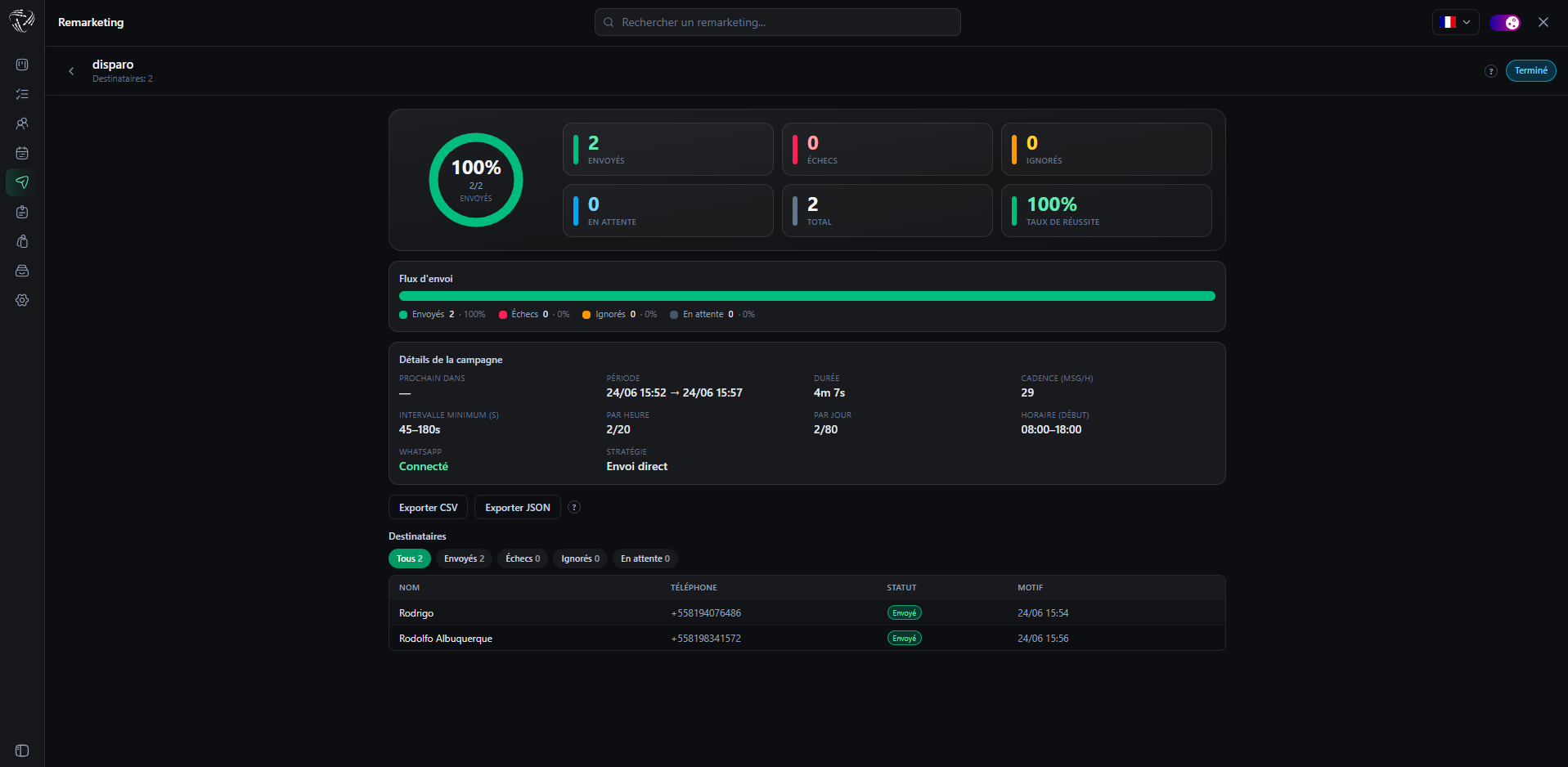Select the remarketing paper-plane sidebar icon

pos(22,182)
